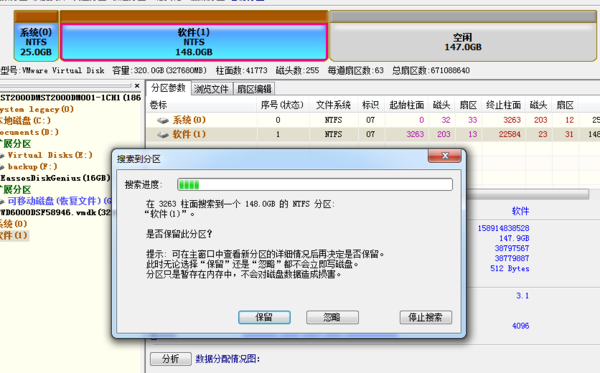Select EassosDiskGenius(16GB) in tree

click(55, 178)
